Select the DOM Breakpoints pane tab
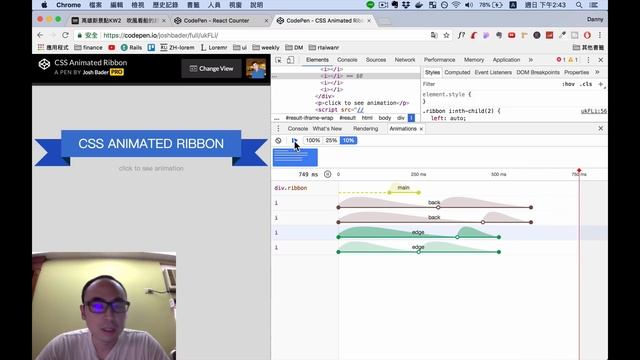Viewport: 640px width, 360px height. tap(538, 72)
